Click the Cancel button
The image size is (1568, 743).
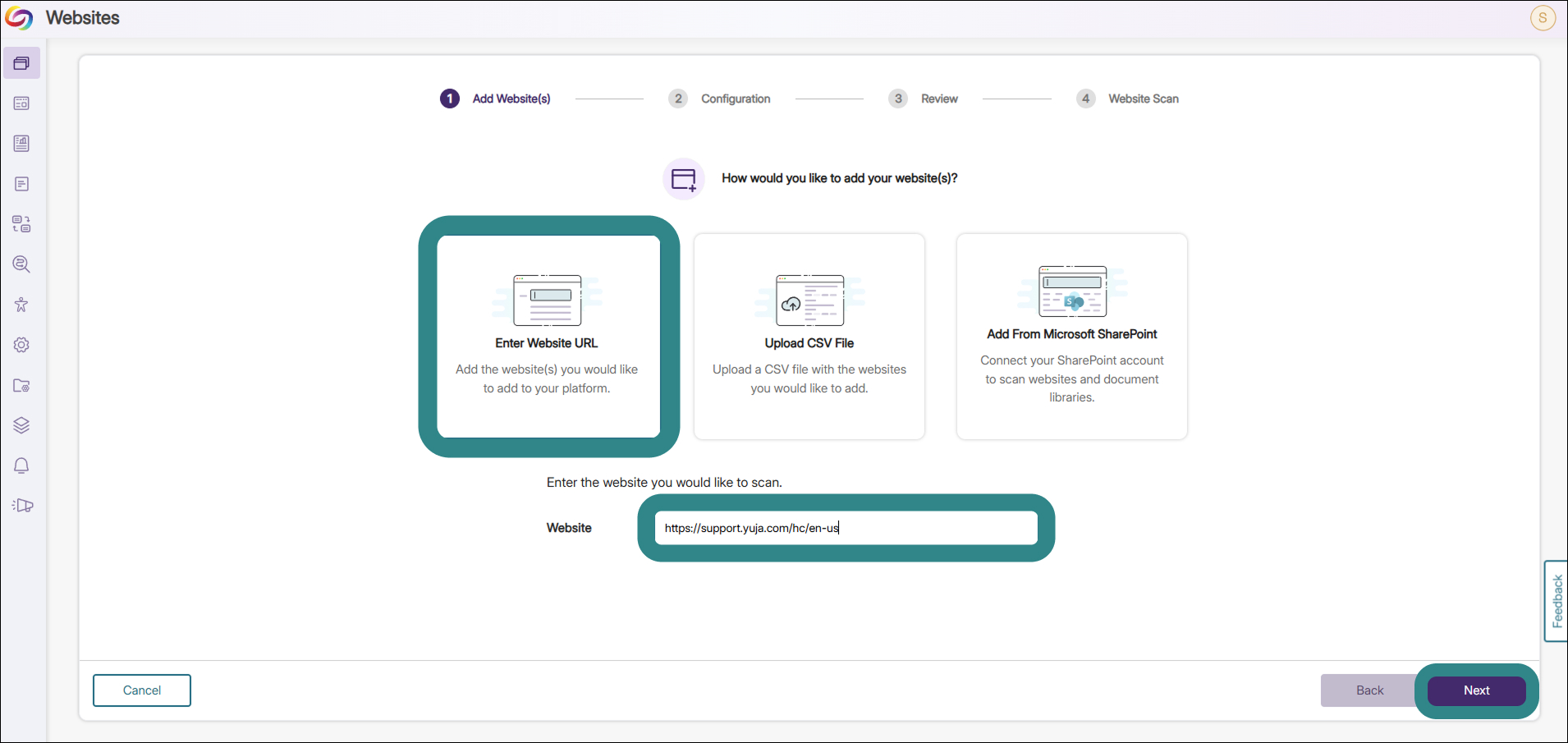142,690
